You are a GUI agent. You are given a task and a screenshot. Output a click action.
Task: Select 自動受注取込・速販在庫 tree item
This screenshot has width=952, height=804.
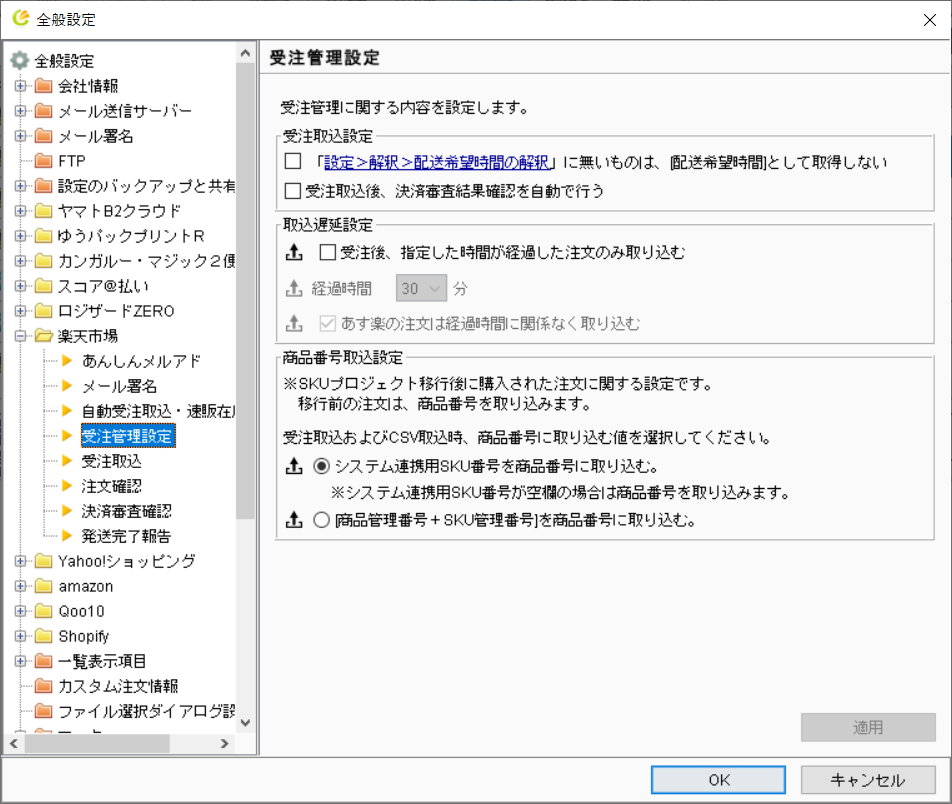coord(158,411)
